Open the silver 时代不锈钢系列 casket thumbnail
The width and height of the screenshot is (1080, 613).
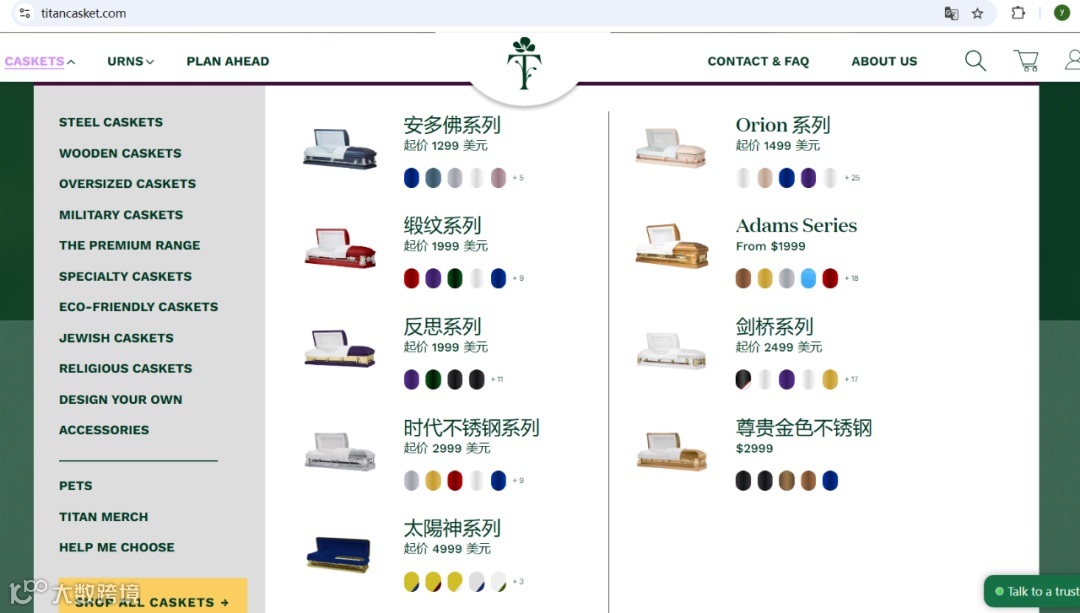340,450
